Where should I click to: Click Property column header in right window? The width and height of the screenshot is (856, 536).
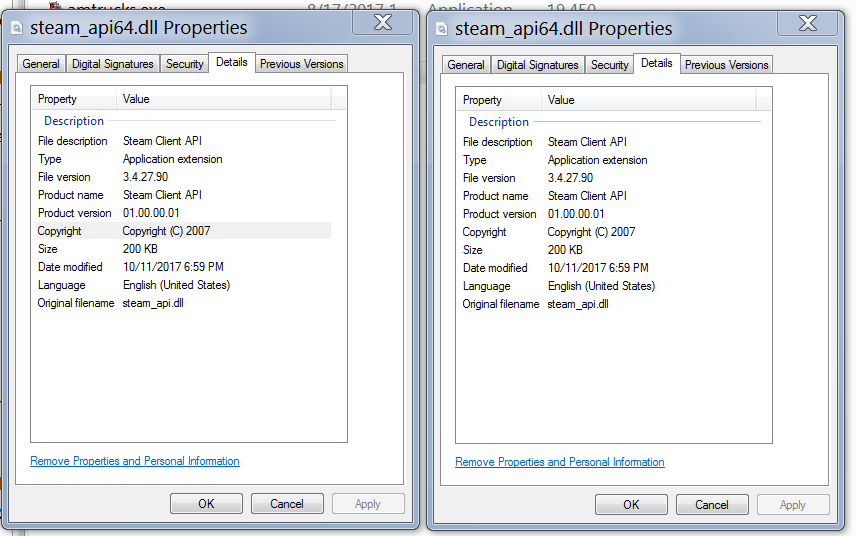[498, 100]
